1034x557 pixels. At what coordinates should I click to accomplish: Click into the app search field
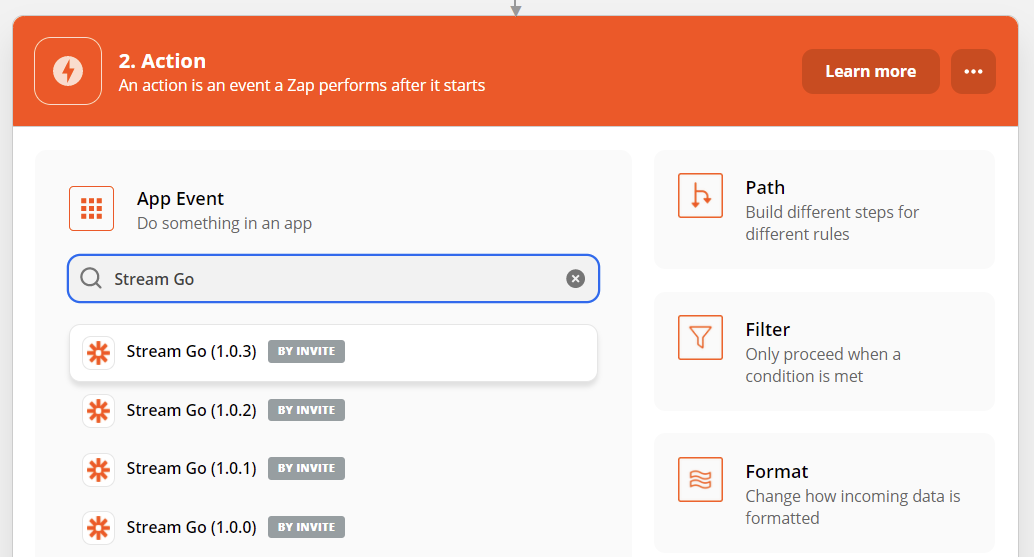pyautogui.click(x=333, y=279)
